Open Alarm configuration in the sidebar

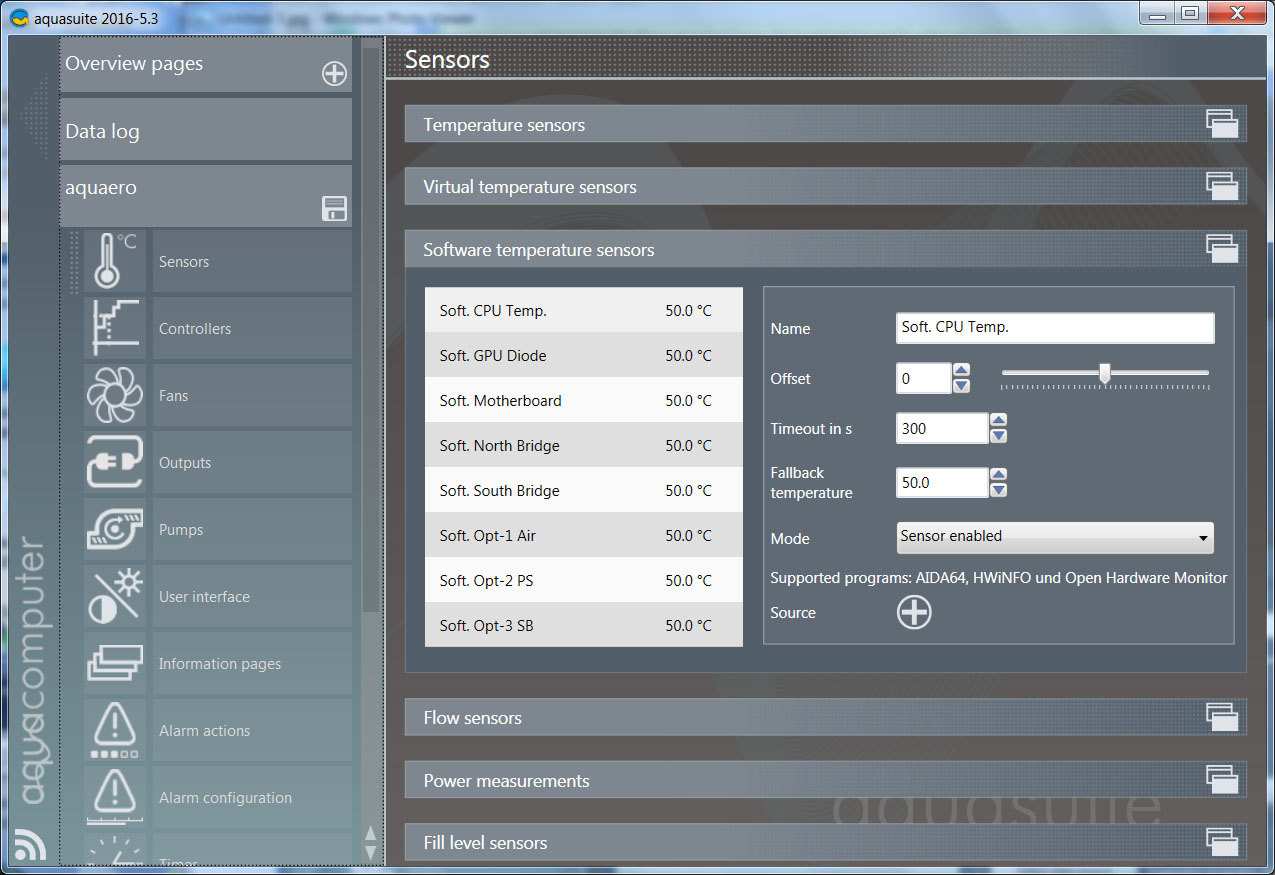tap(225, 798)
